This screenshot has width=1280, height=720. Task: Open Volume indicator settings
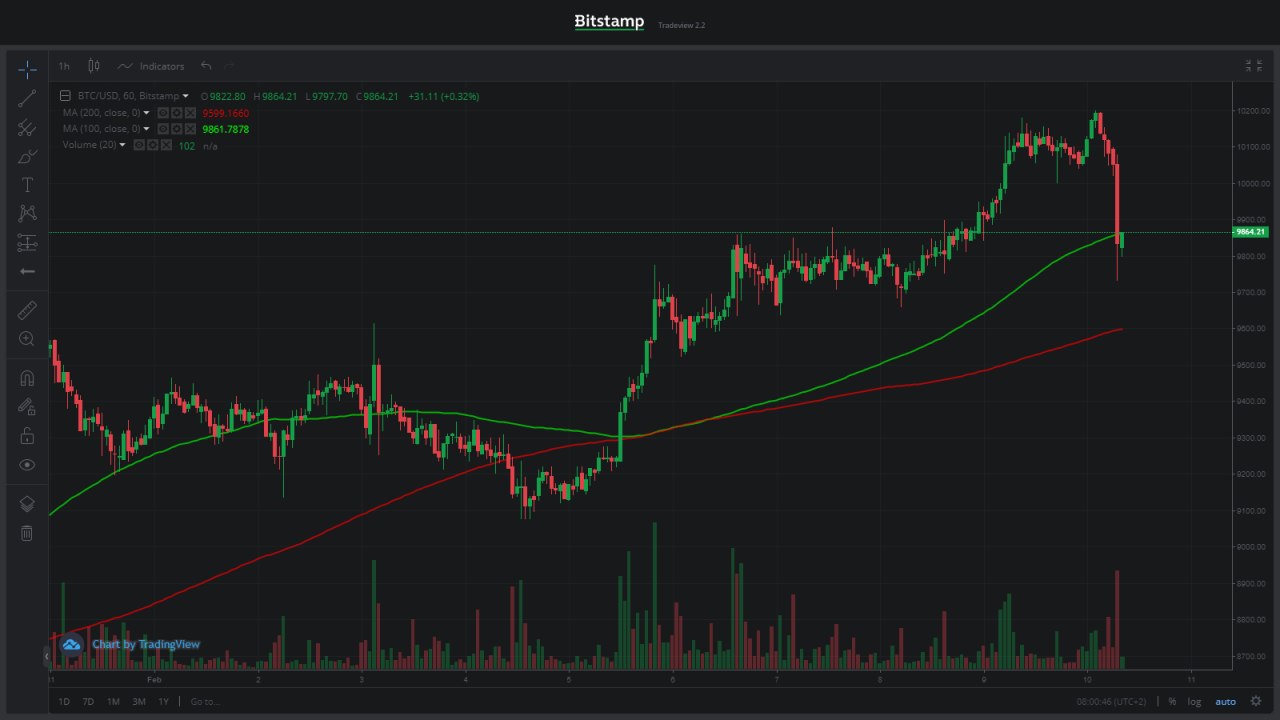click(153, 145)
